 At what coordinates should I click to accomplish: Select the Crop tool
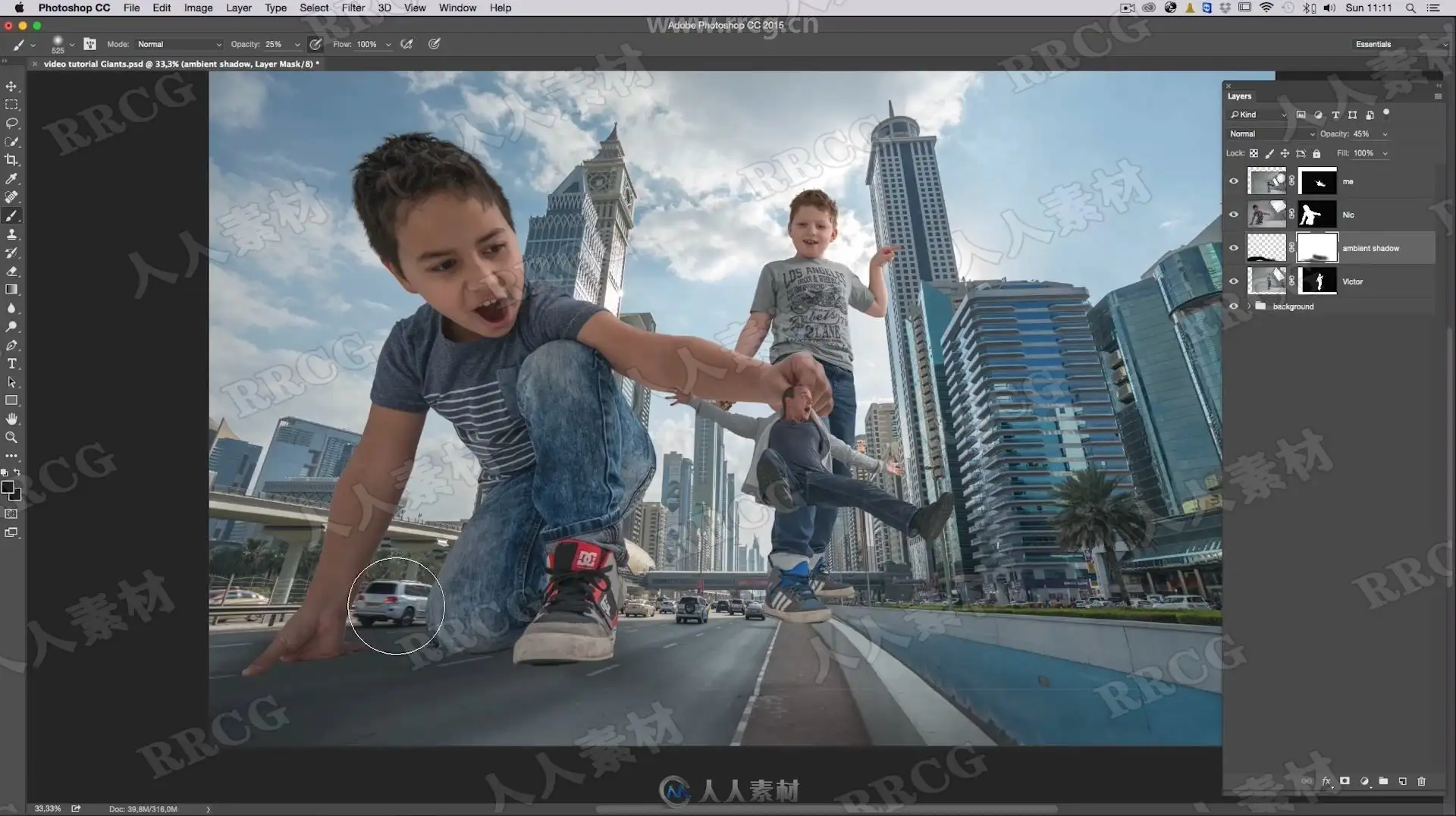(11, 160)
